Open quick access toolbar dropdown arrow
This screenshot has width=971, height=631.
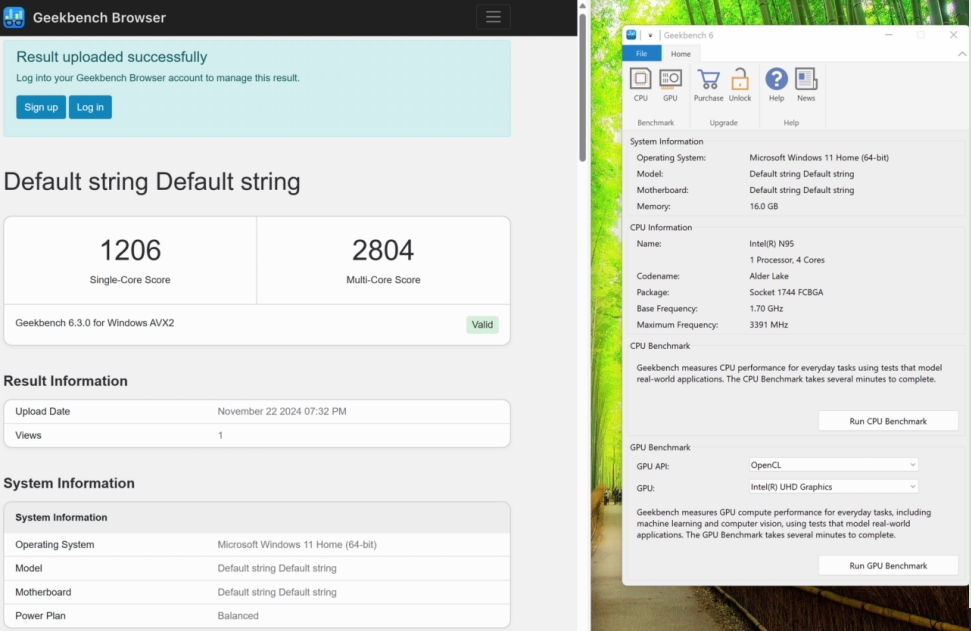click(x=650, y=35)
